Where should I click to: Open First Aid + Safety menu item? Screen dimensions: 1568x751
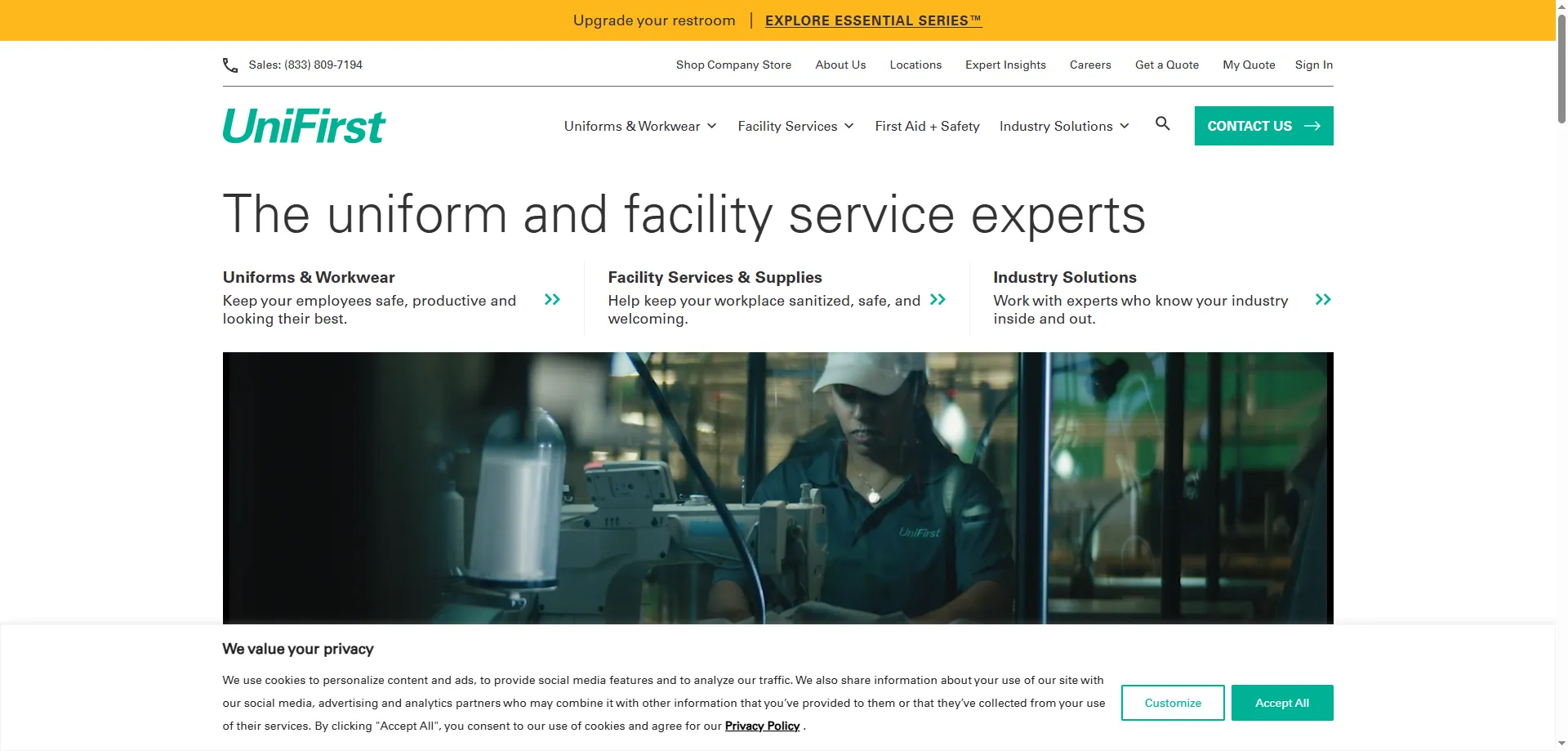point(927,126)
